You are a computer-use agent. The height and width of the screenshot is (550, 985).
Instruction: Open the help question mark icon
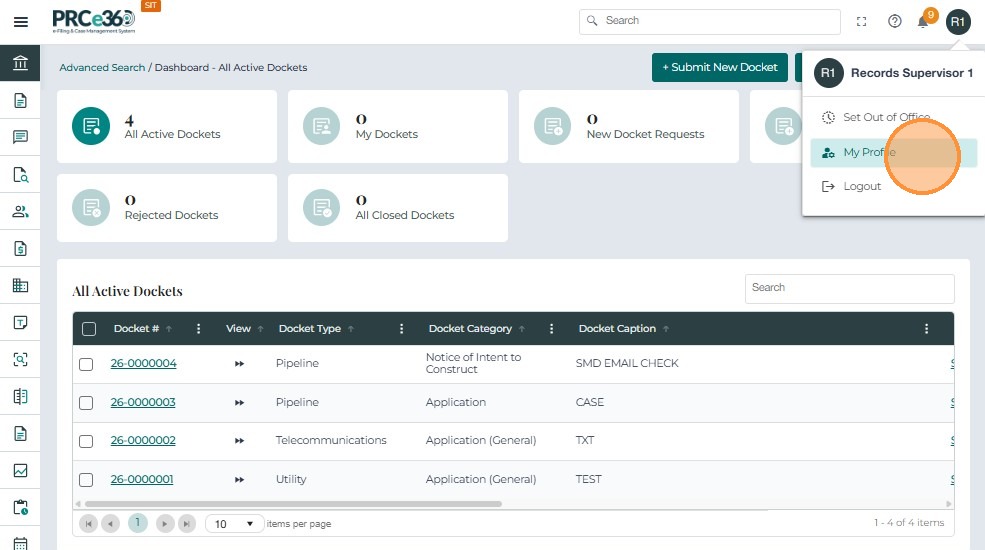click(x=895, y=21)
